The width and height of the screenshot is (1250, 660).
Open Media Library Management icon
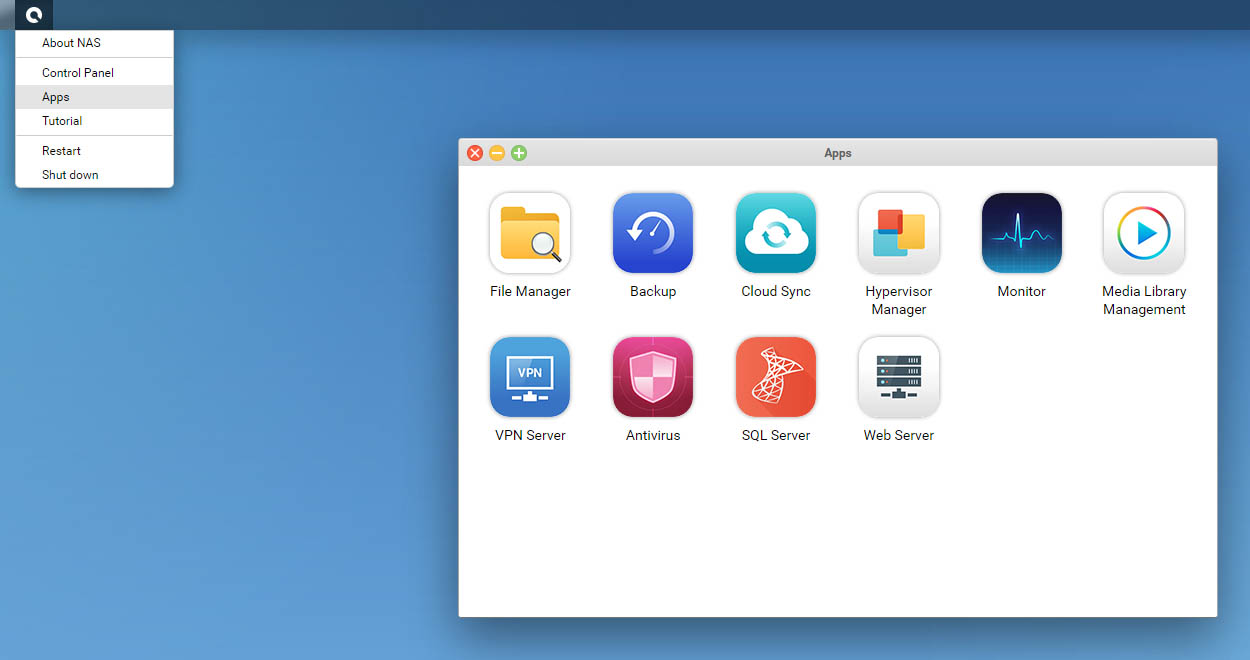(x=1144, y=234)
